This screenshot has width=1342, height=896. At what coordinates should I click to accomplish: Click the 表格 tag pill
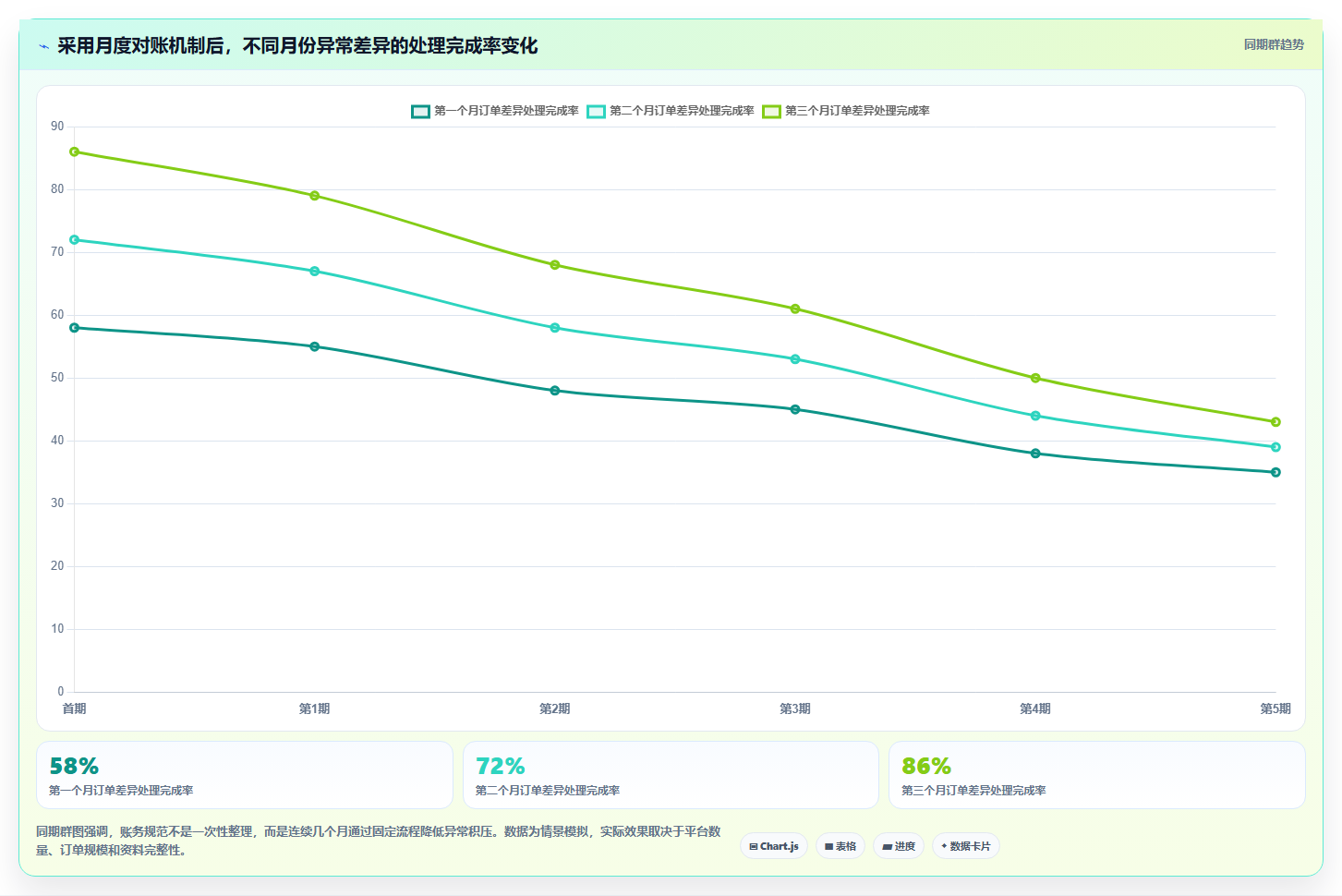tap(840, 846)
